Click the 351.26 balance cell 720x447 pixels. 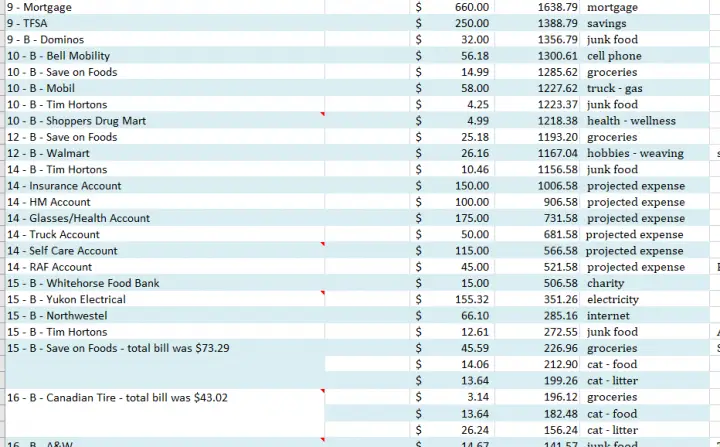[x=537, y=300]
